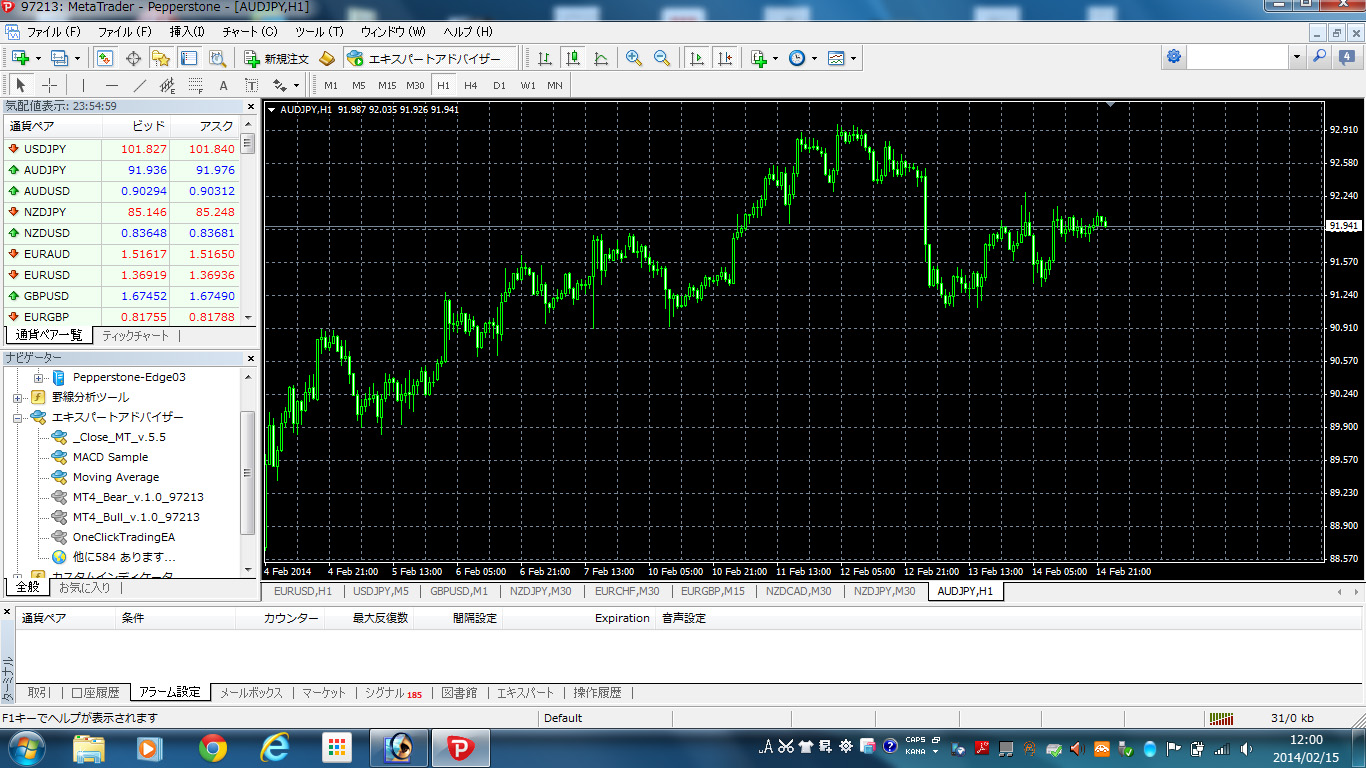This screenshot has height=768, width=1366.
Task: Collapse the エキスパートアドバイザー tree node
Action: pyautogui.click(x=18, y=417)
